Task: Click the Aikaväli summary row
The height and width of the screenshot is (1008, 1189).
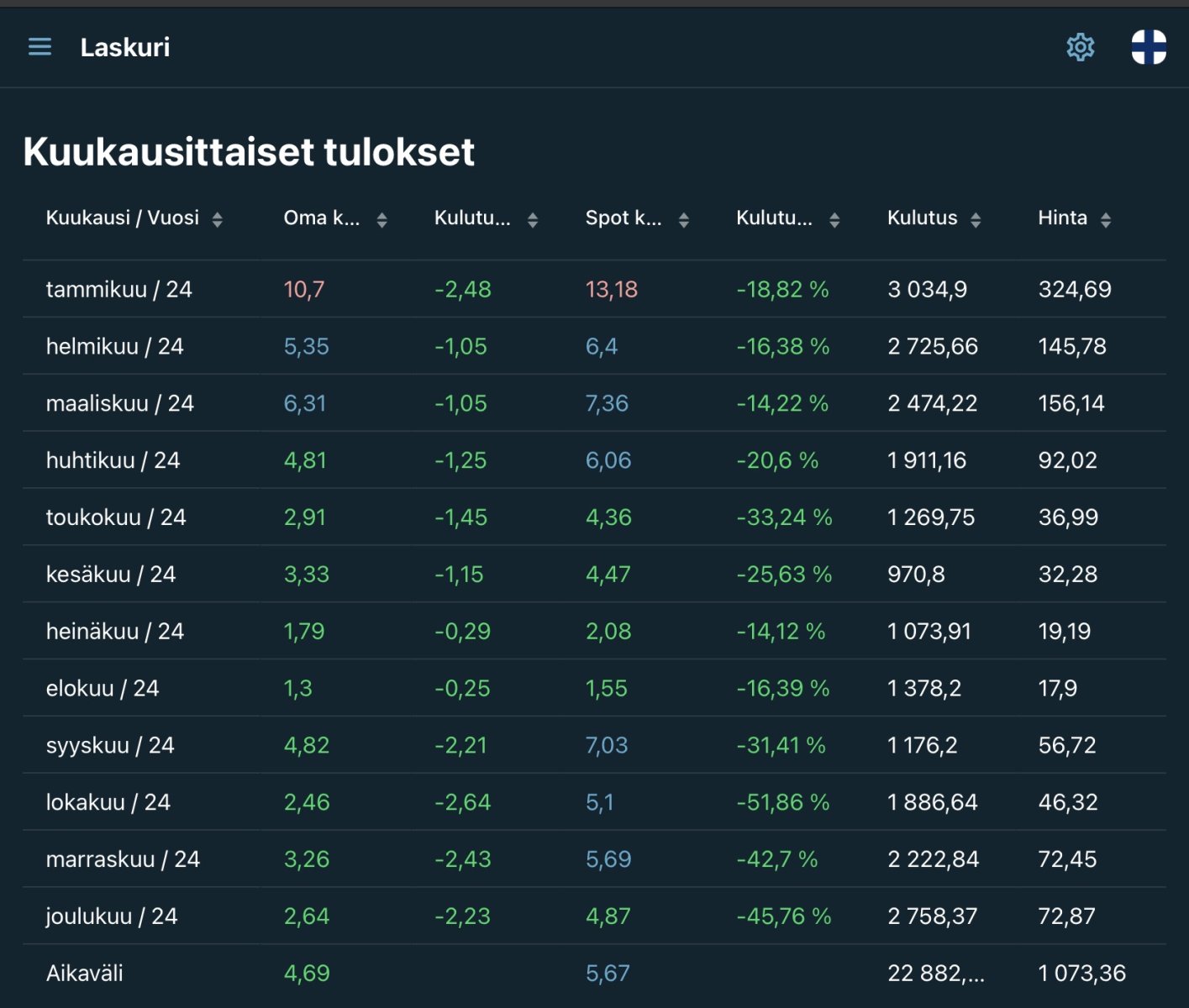Action: click(x=85, y=974)
